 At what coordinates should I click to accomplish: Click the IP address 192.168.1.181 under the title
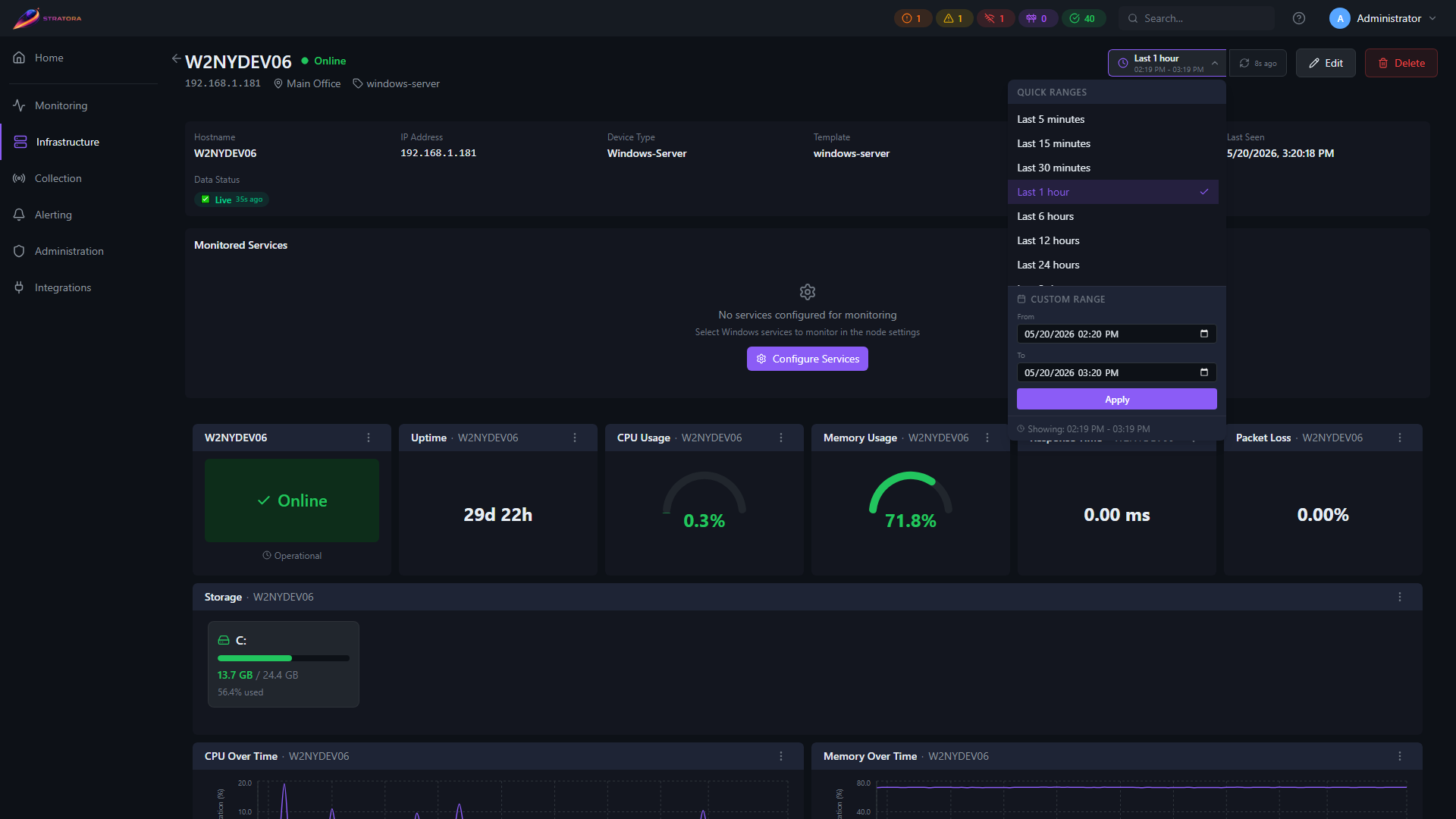tap(222, 83)
